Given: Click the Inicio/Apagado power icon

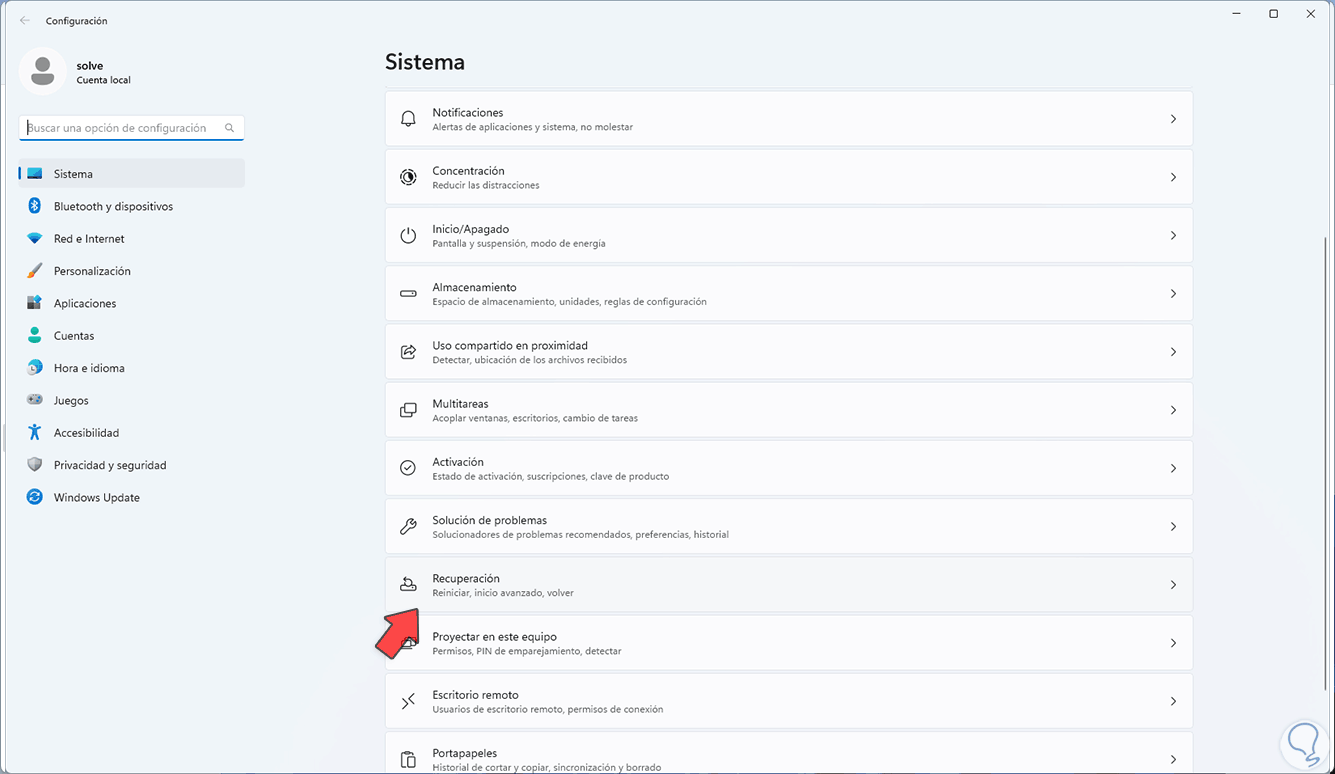Looking at the screenshot, I should (x=408, y=236).
